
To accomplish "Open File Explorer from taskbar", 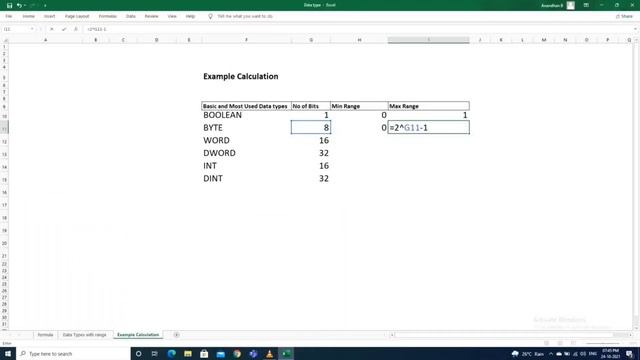I will coord(188,353).
